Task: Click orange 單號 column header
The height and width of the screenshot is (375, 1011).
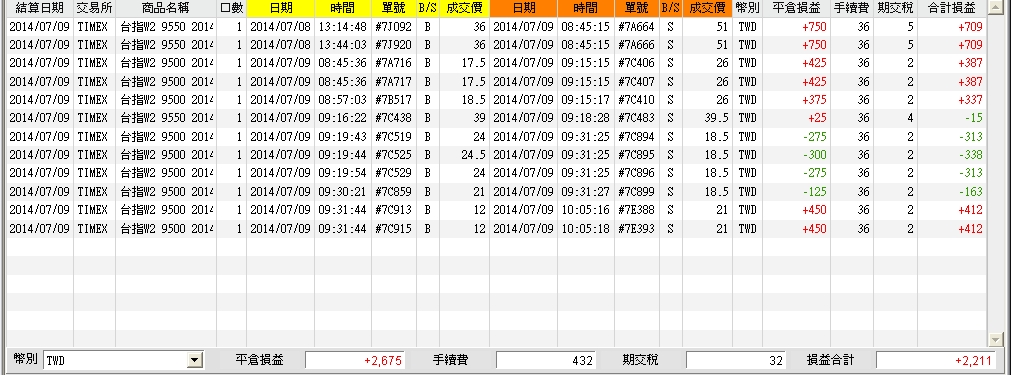Action: coord(636,8)
